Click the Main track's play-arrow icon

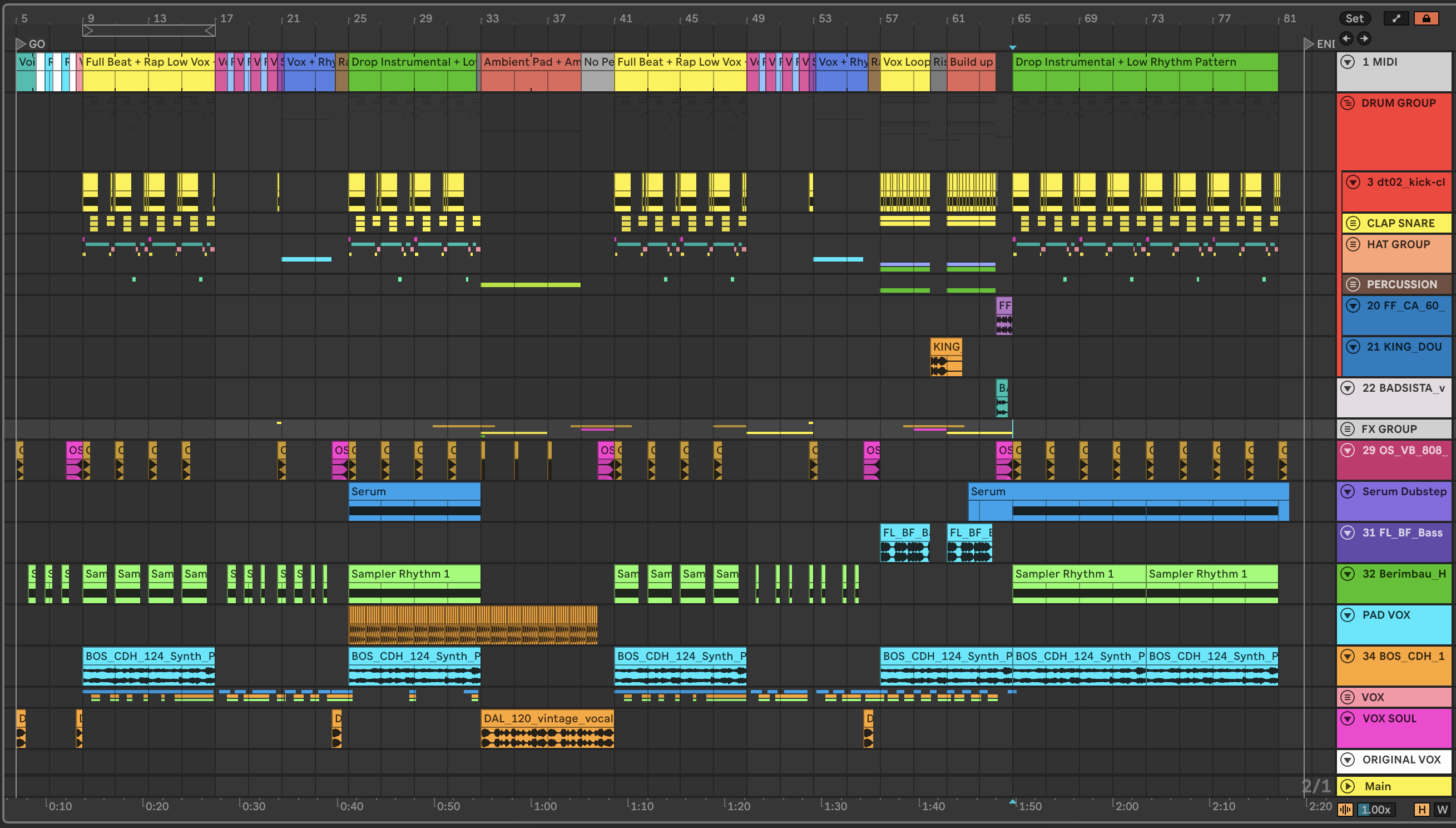tap(1348, 786)
